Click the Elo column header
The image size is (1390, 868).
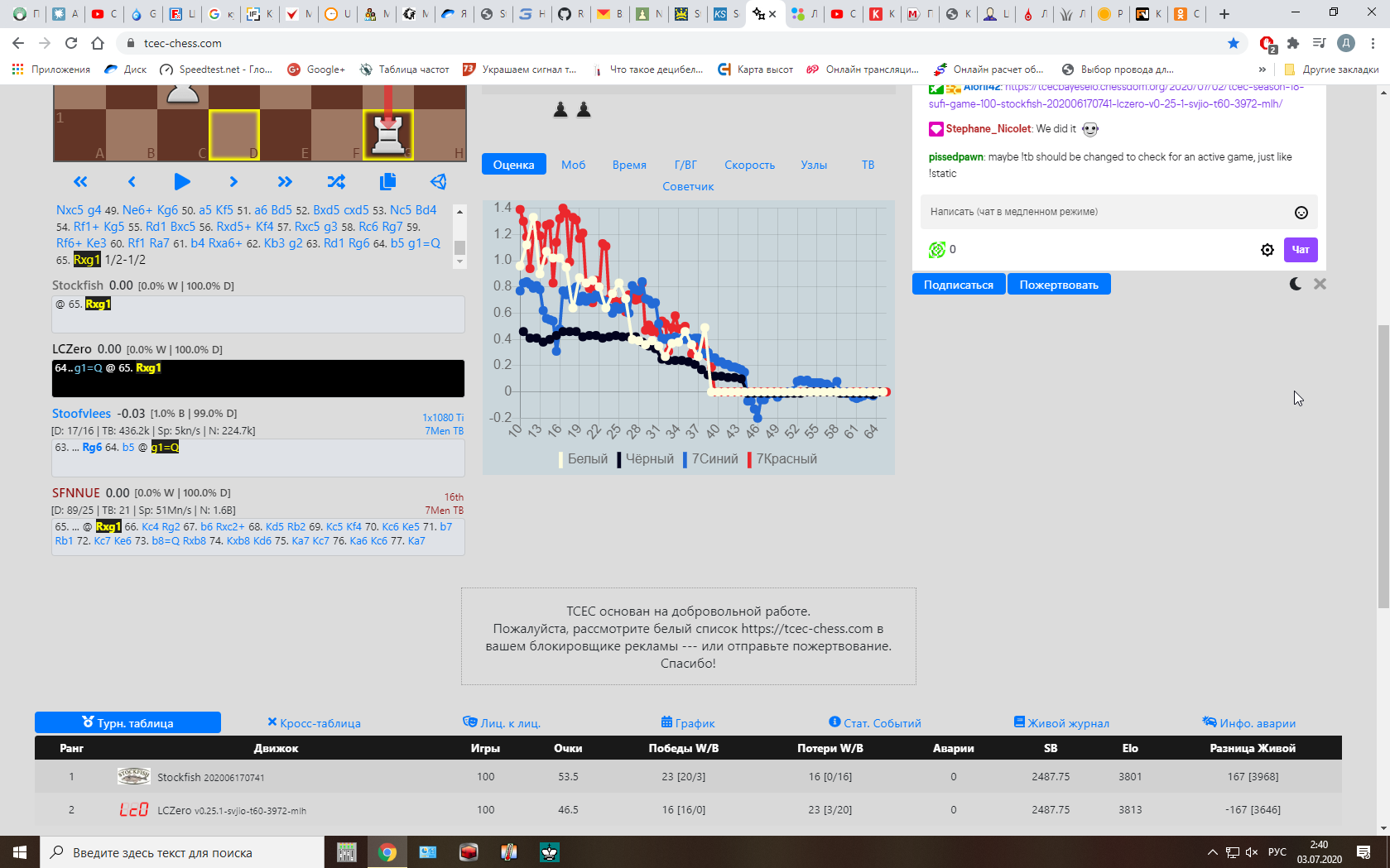point(1130,748)
